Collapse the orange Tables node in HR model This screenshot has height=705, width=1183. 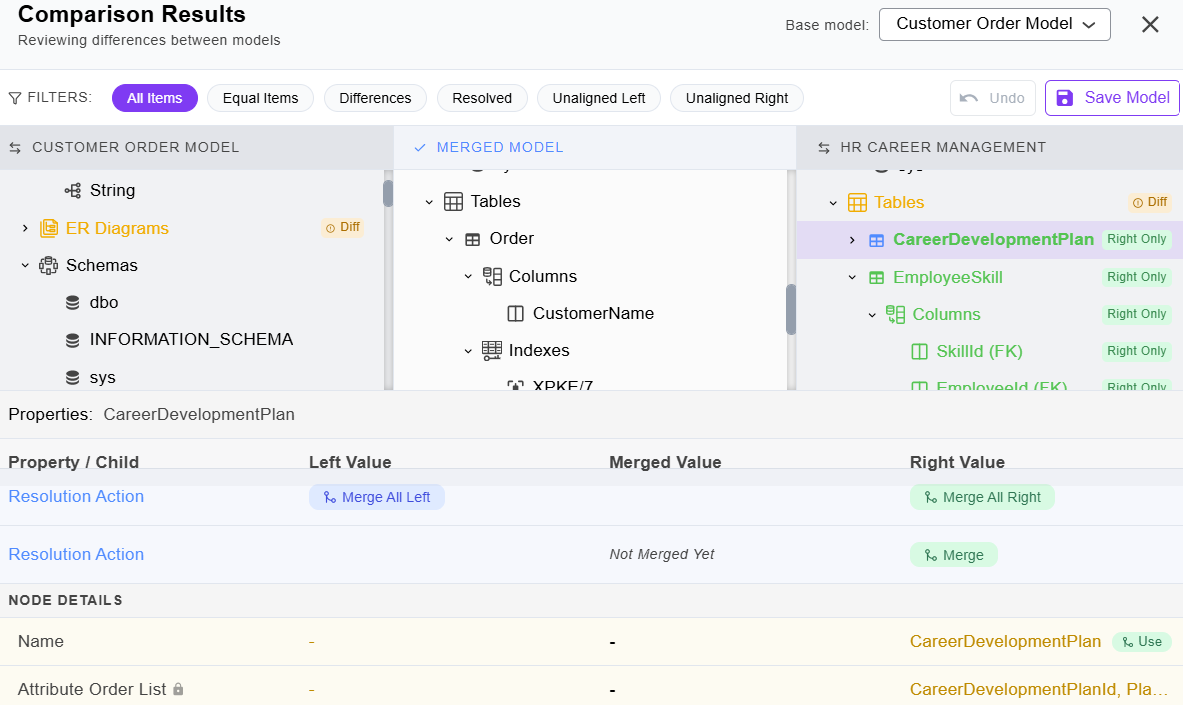[833, 203]
